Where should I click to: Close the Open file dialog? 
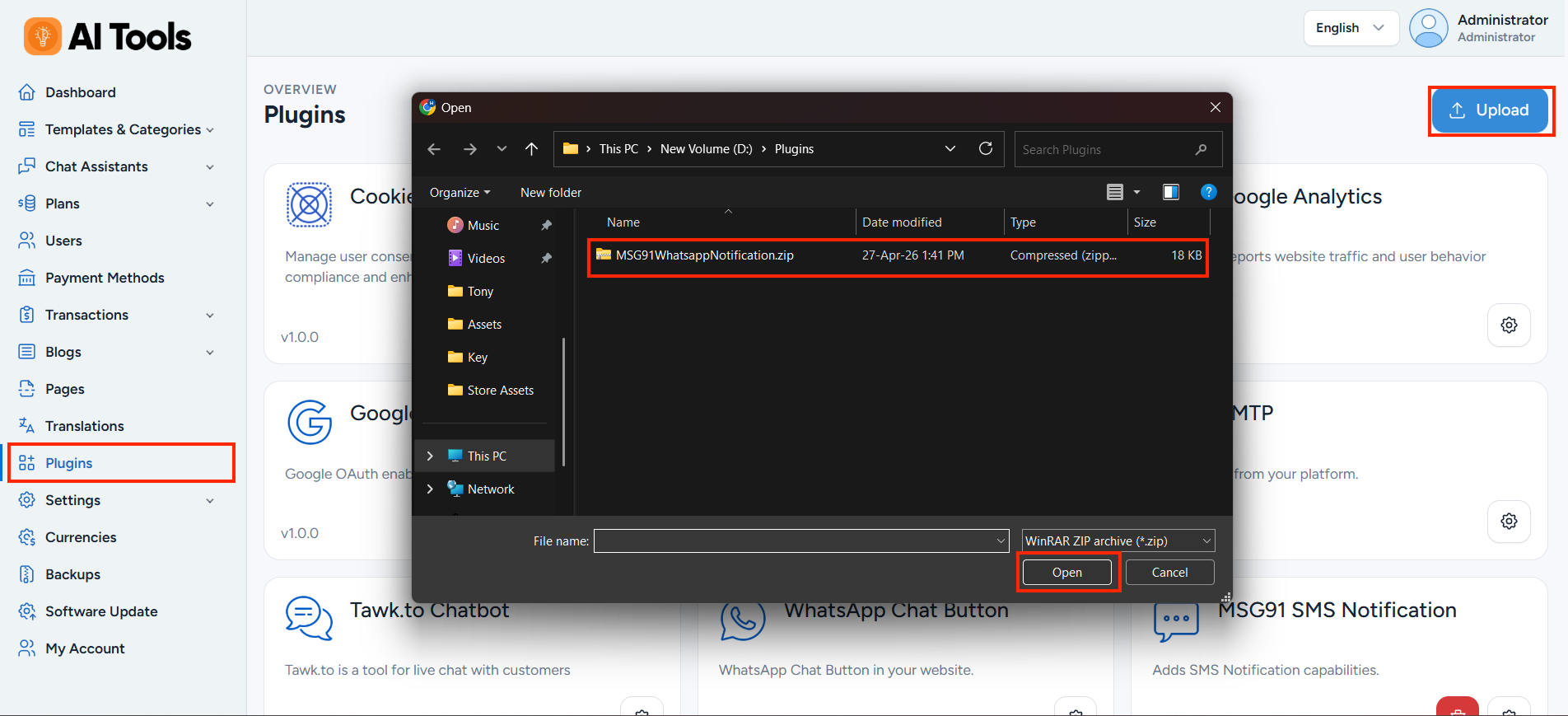[1216, 107]
